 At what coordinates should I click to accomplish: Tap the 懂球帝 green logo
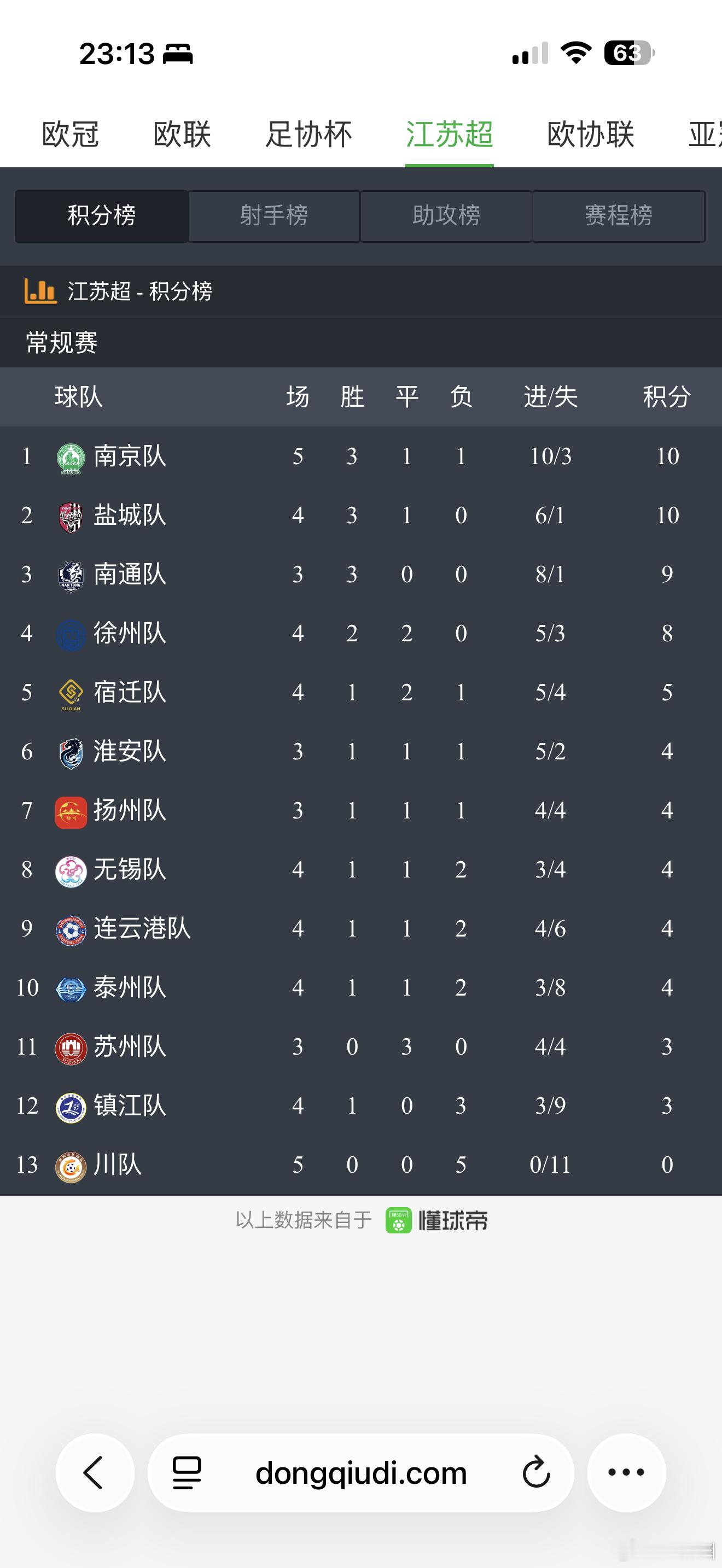pyautogui.click(x=399, y=1220)
